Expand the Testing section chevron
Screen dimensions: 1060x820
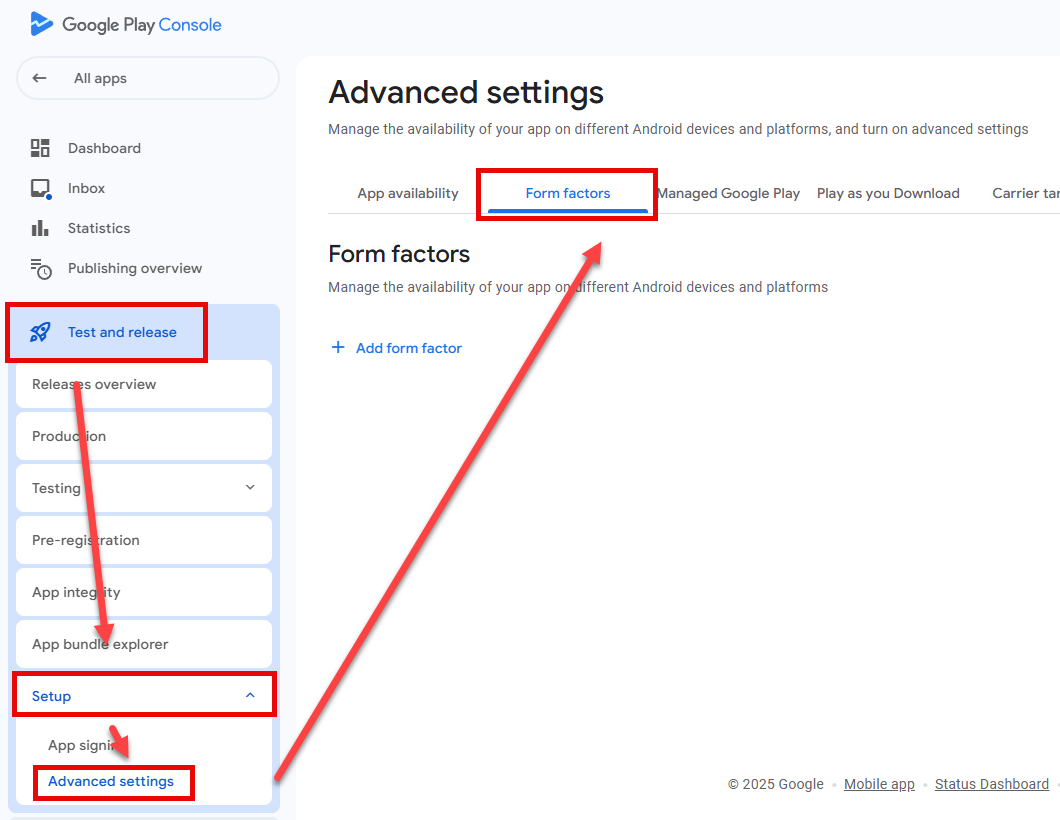click(250, 487)
